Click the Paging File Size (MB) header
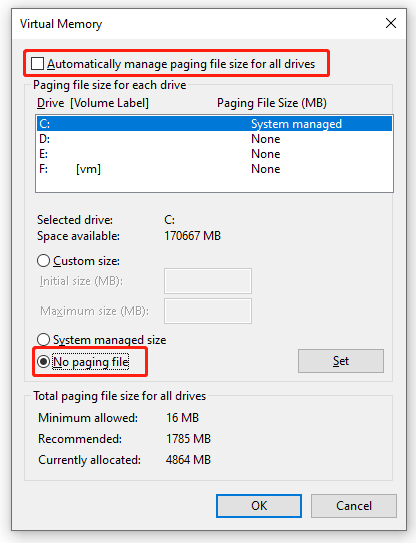 click(272, 103)
